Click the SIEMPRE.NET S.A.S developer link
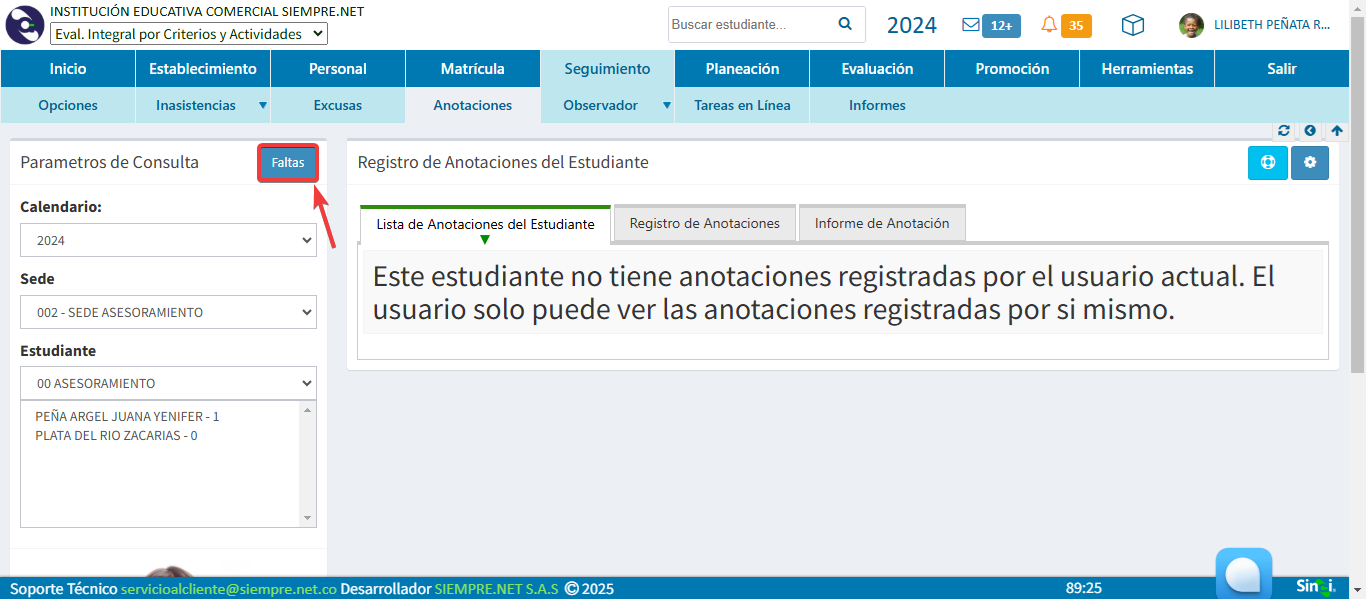Screen dimensions: 1366x599 tap(497, 588)
